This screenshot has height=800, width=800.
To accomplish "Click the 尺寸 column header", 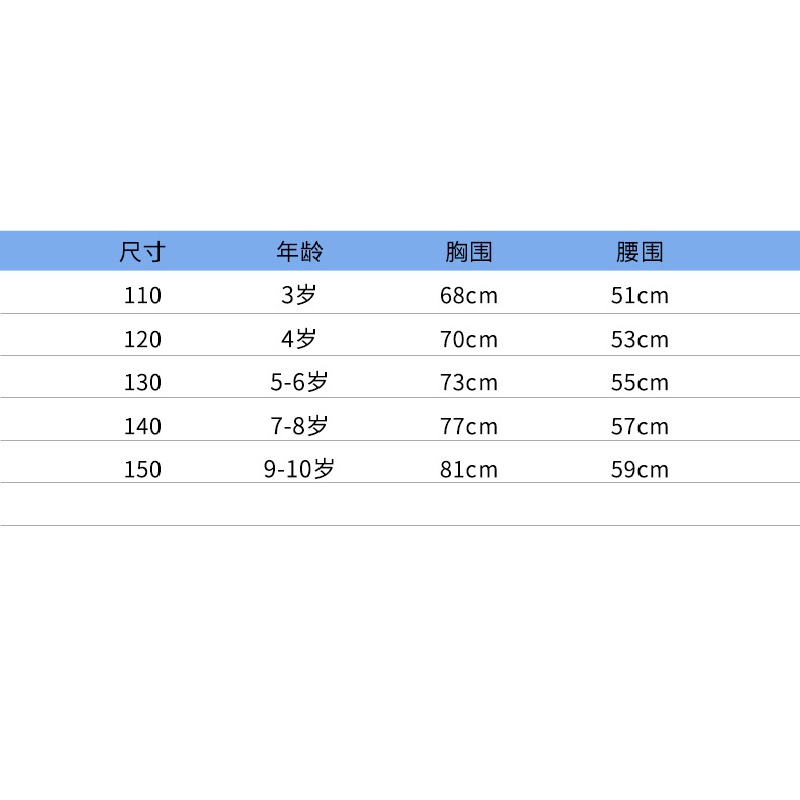I will point(142,252).
